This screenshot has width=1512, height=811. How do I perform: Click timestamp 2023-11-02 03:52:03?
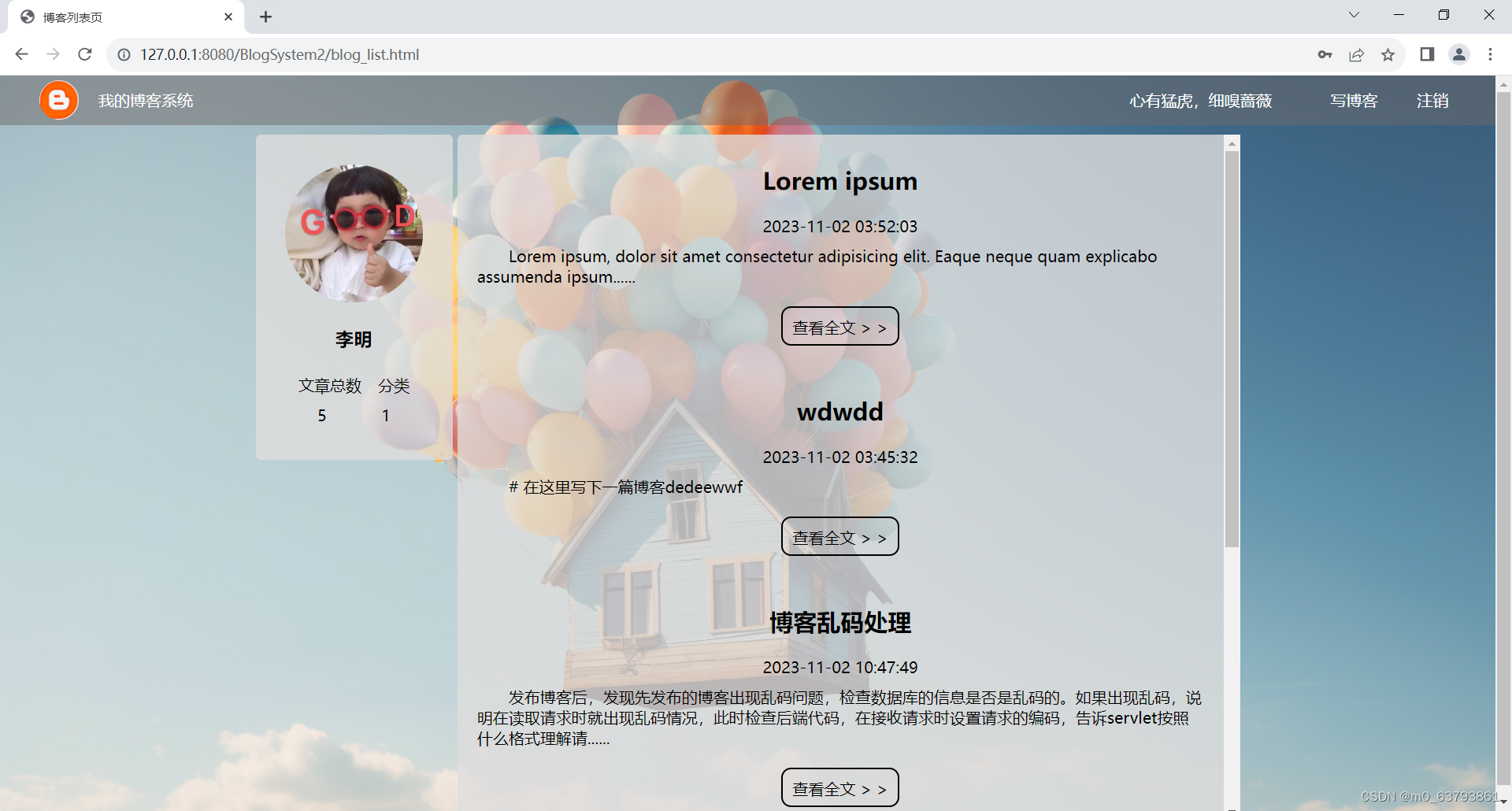click(839, 227)
